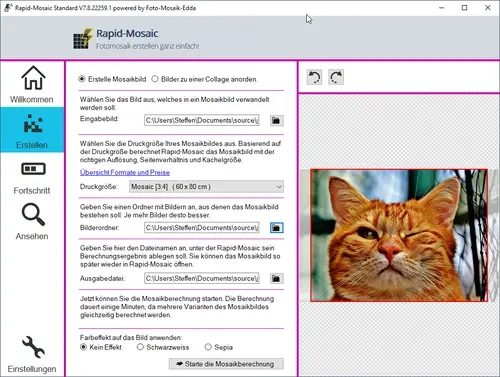Open the Willkommen home page

pyautogui.click(x=32, y=84)
